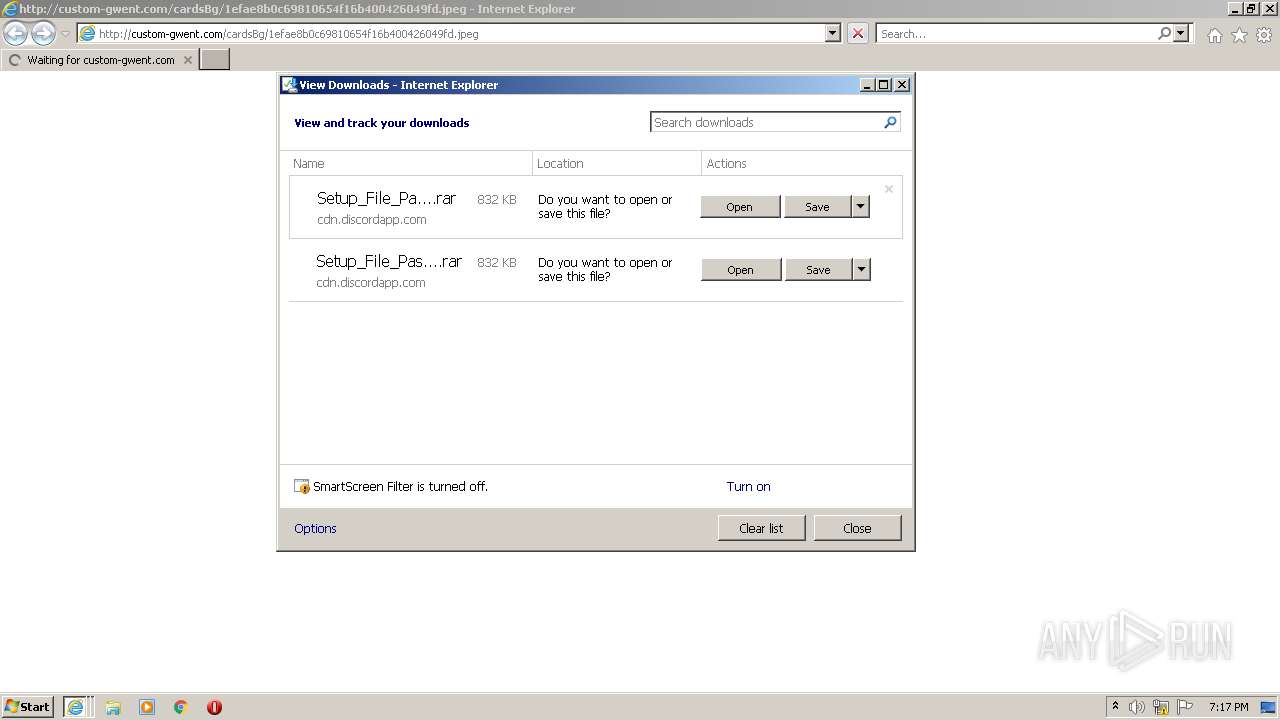Open Internet Explorer from the taskbar
Image resolution: width=1280 pixels, height=720 pixels.
76,707
